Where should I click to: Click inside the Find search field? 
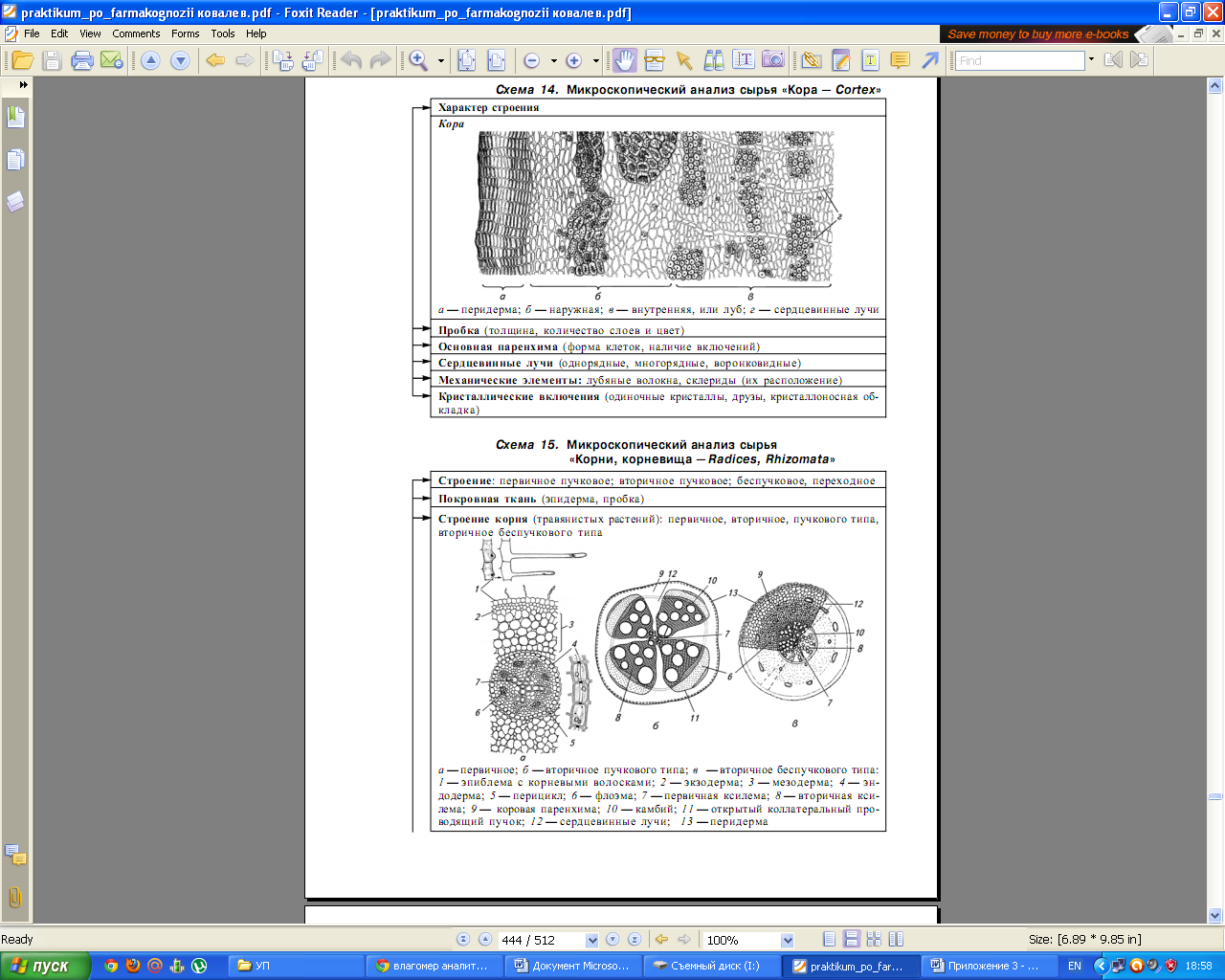[1018, 60]
